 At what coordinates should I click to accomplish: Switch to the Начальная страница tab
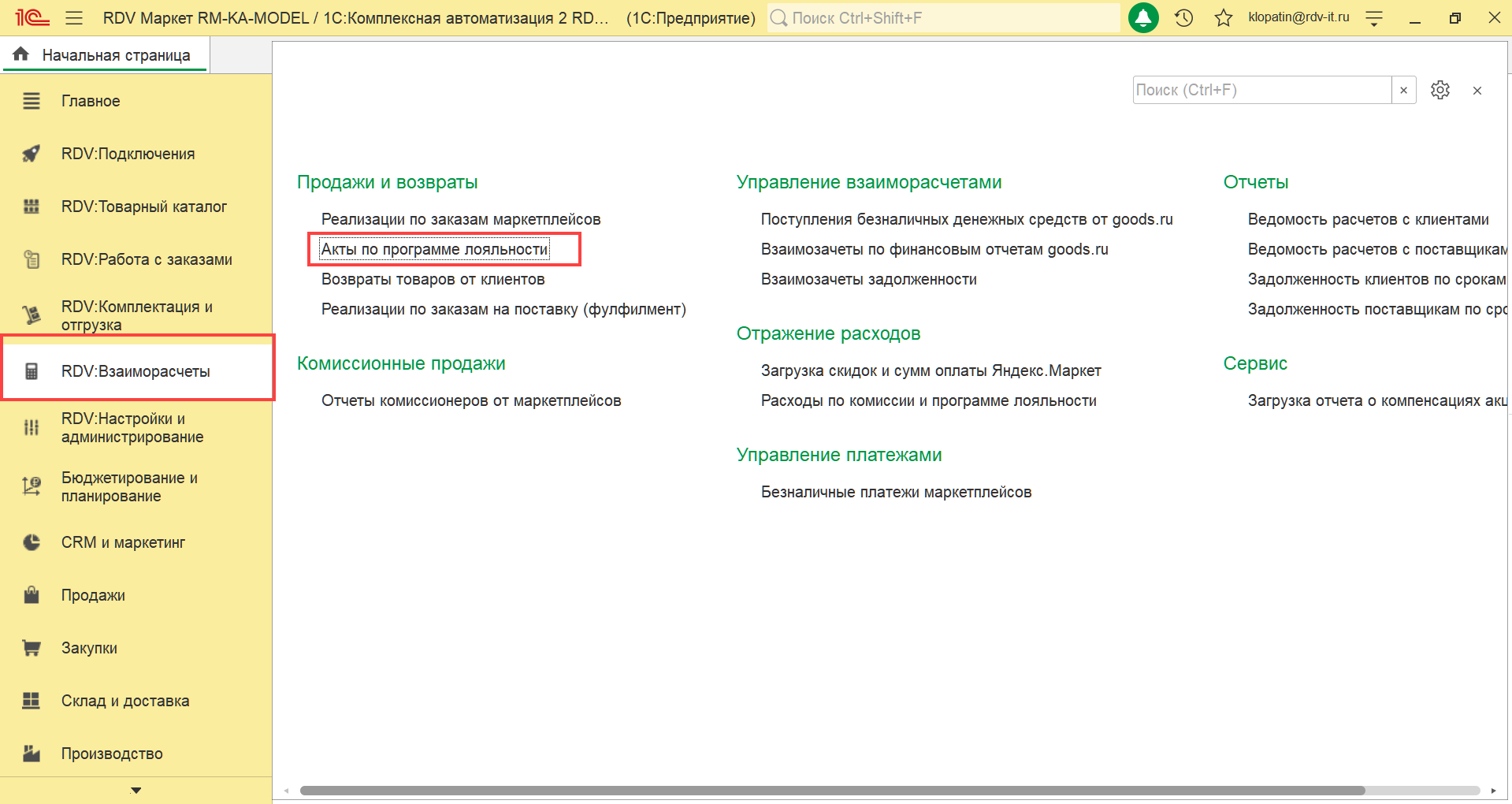click(106, 55)
